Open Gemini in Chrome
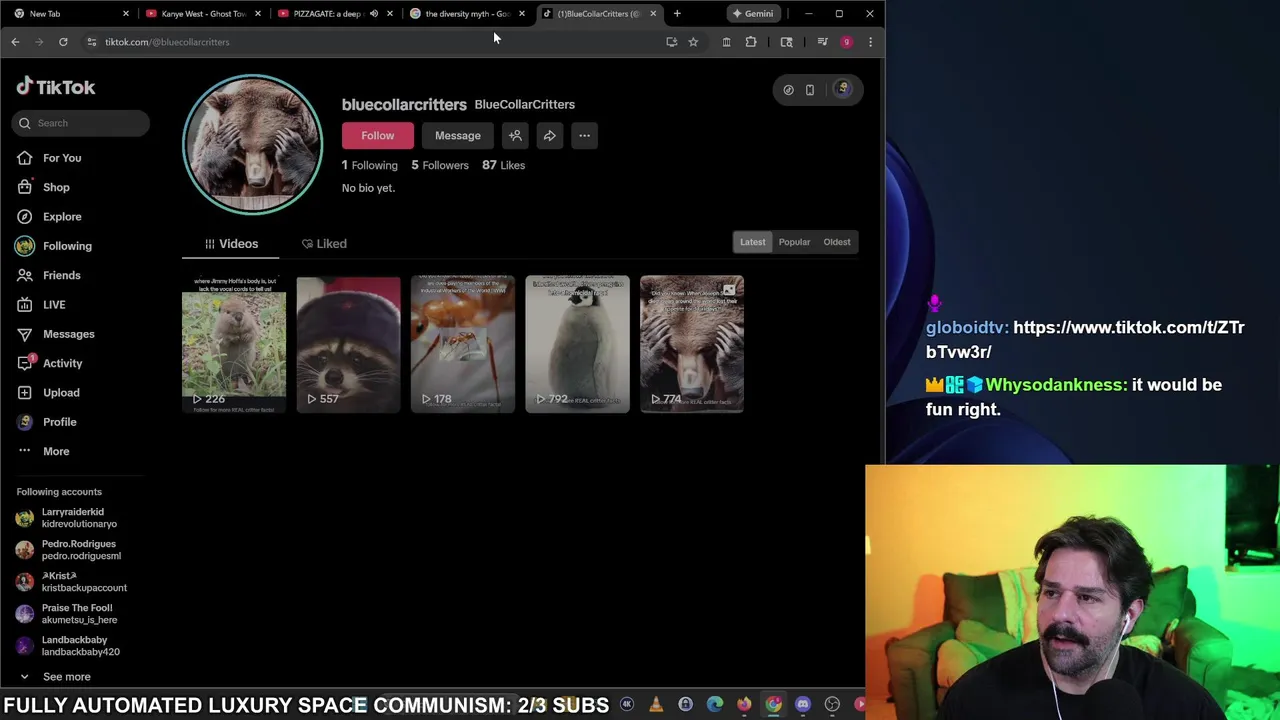The width and height of the screenshot is (1280, 720). [x=753, y=14]
